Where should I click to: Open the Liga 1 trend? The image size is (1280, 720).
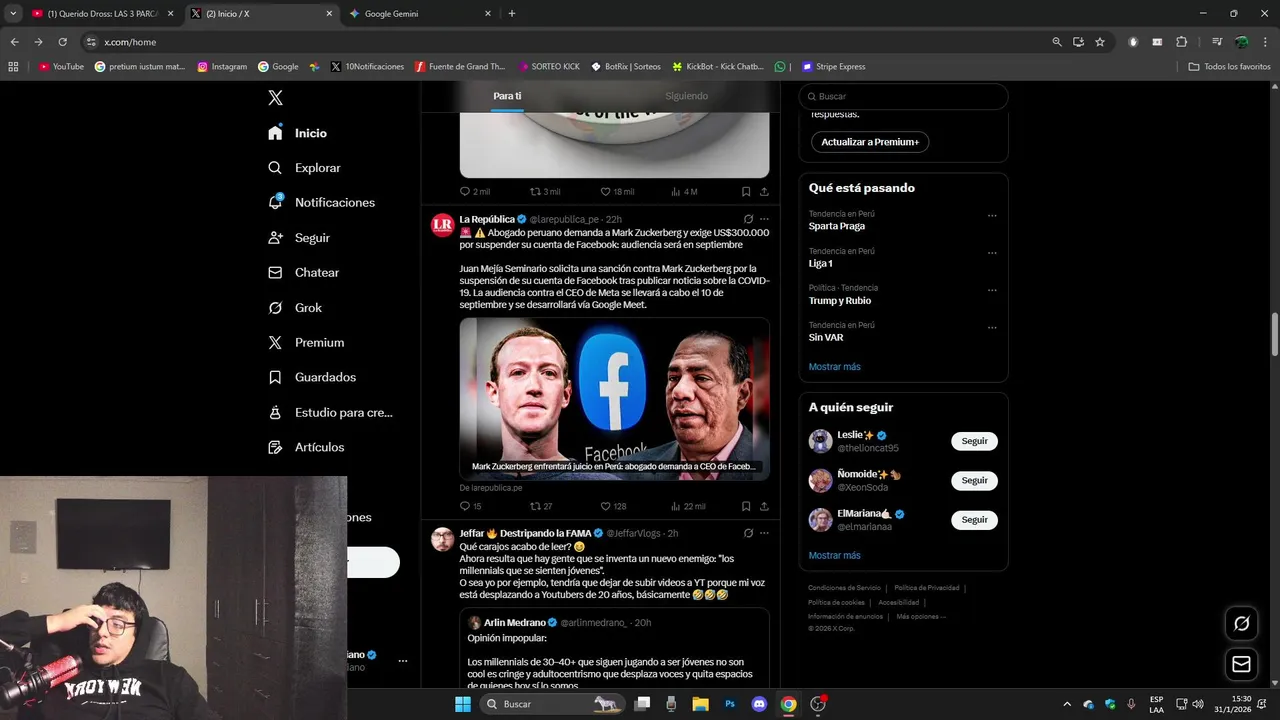[x=821, y=263]
